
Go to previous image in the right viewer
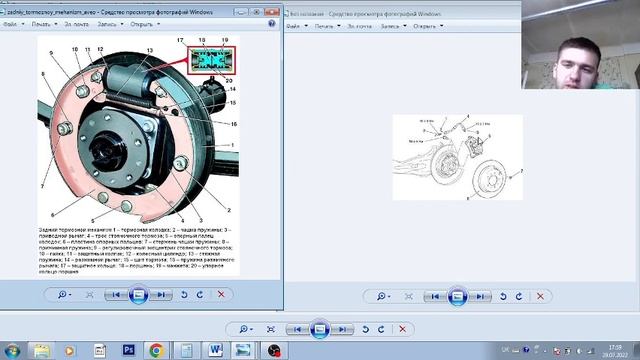click(435, 296)
